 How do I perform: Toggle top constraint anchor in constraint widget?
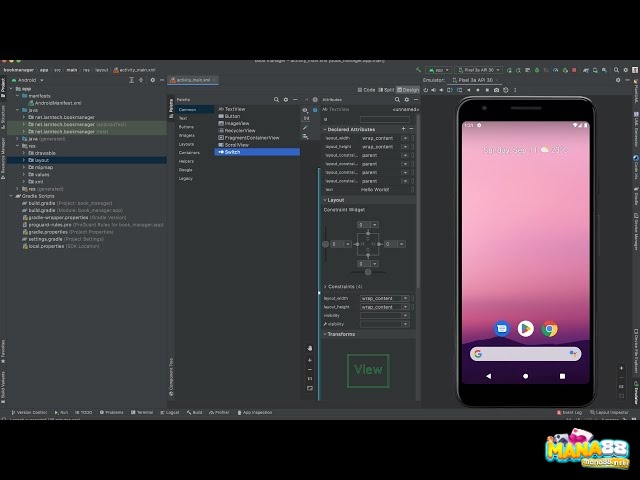pyautogui.click(x=368, y=233)
